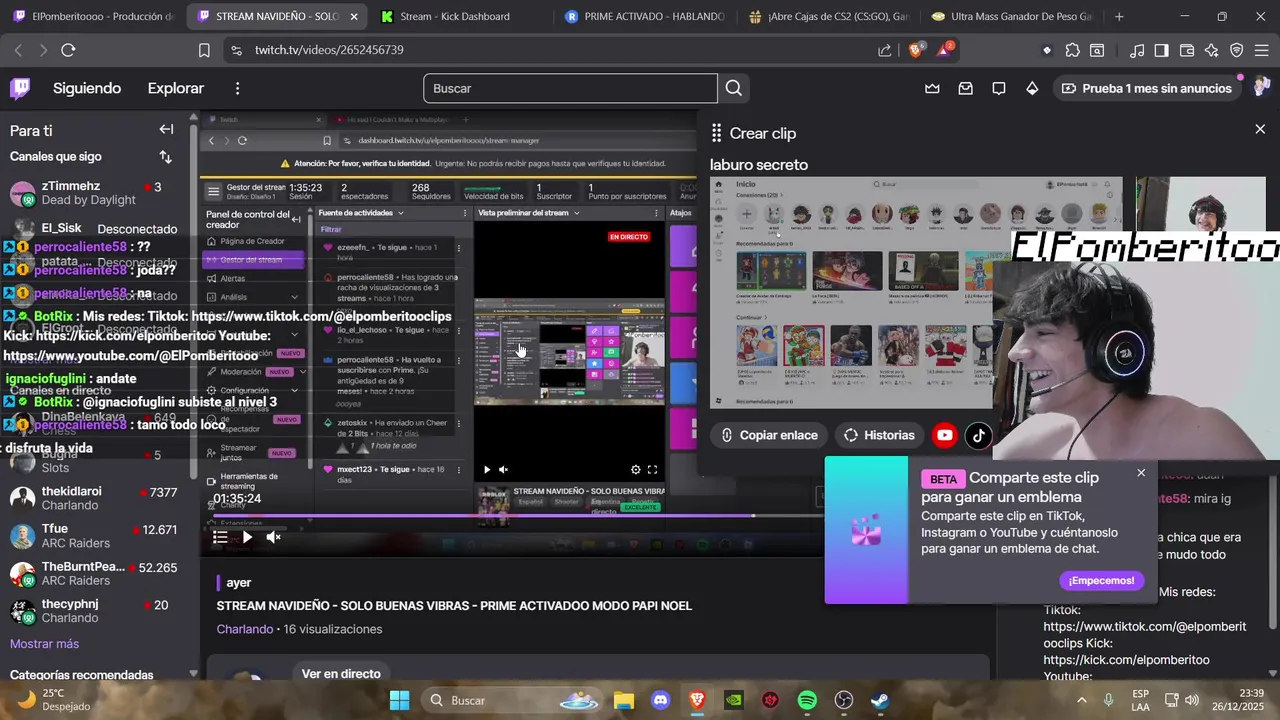This screenshot has width=1280, height=720.
Task: Focus the Twitch Buscar search field
Action: coord(570,88)
